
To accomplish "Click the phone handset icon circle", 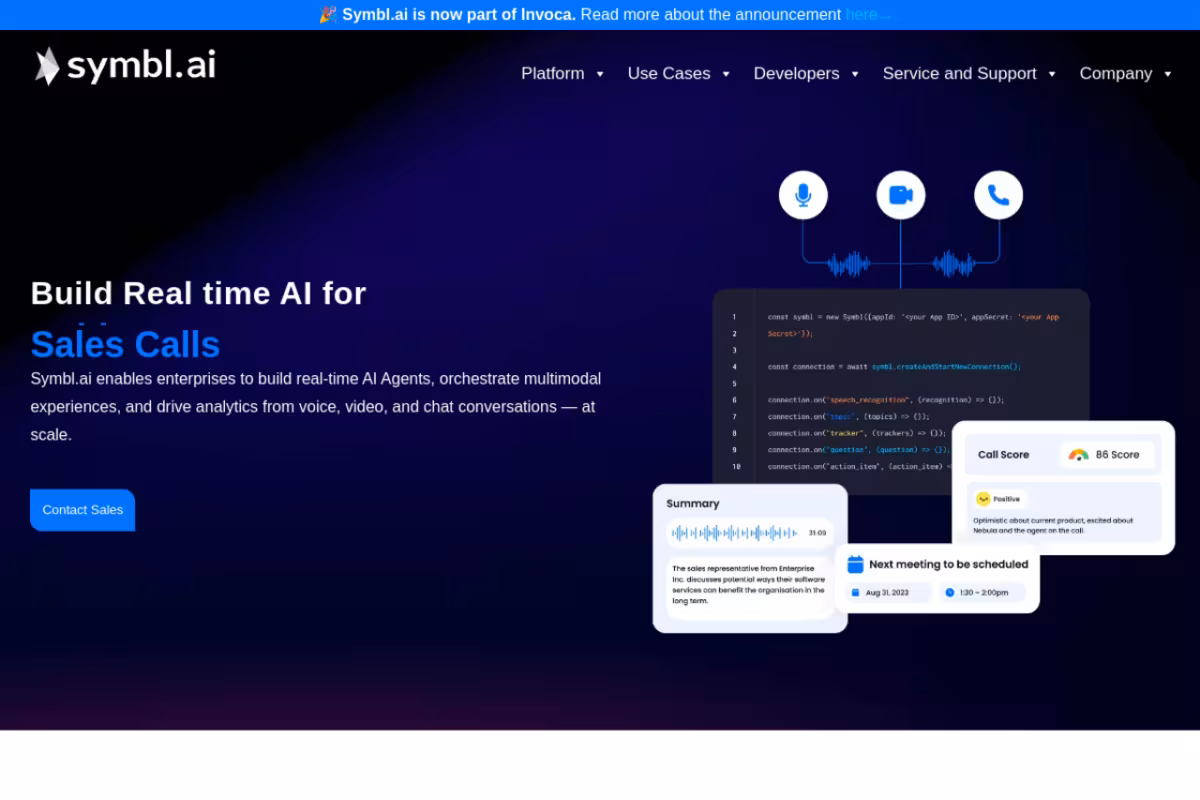I will click(999, 195).
